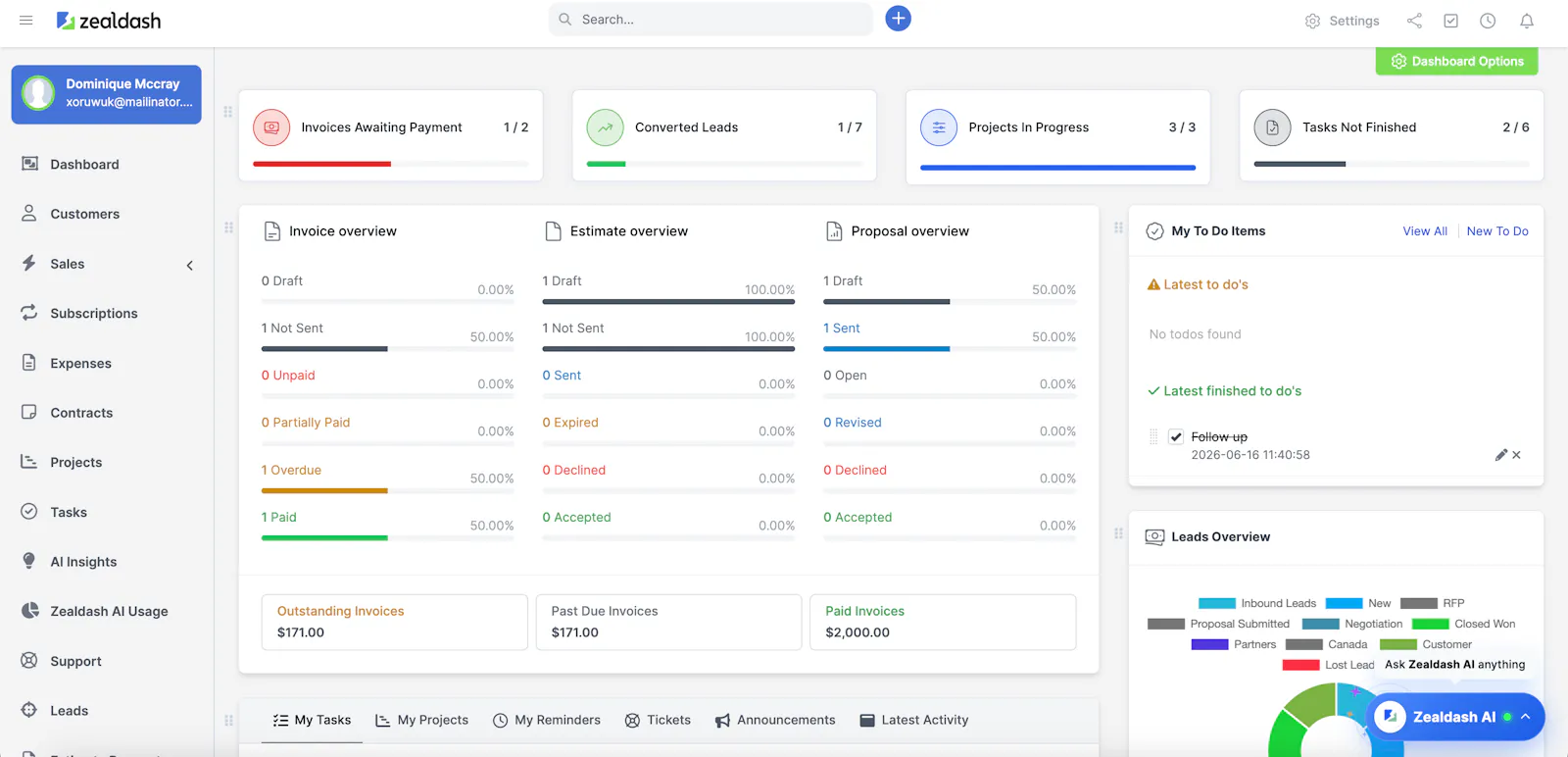This screenshot has height=757, width=1568.
Task: Open the notifications bell icon
Action: pyautogui.click(x=1527, y=21)
